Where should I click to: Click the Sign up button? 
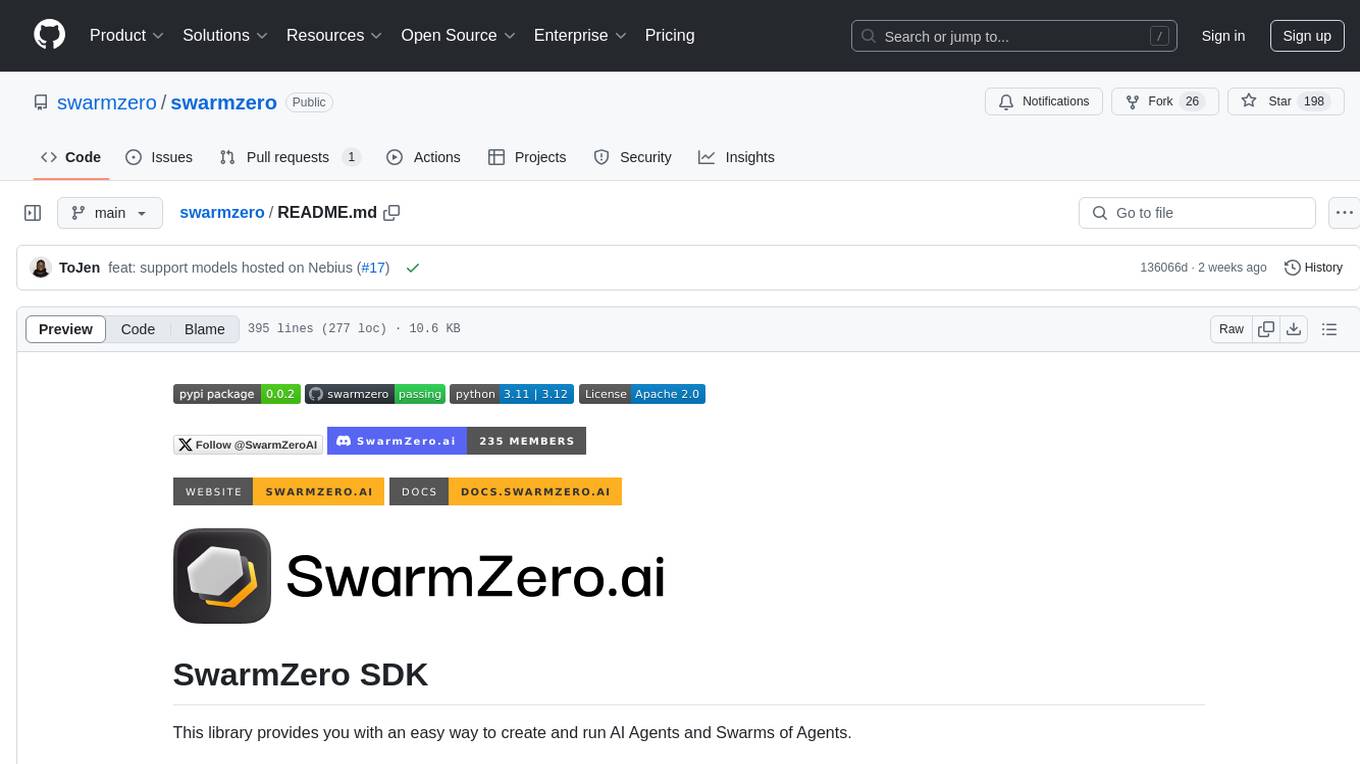coord(1307,36)
